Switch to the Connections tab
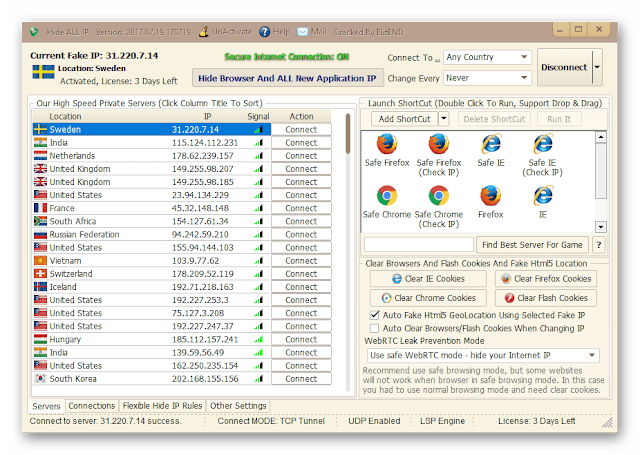 pyautogui.click(x=92, y=406)
